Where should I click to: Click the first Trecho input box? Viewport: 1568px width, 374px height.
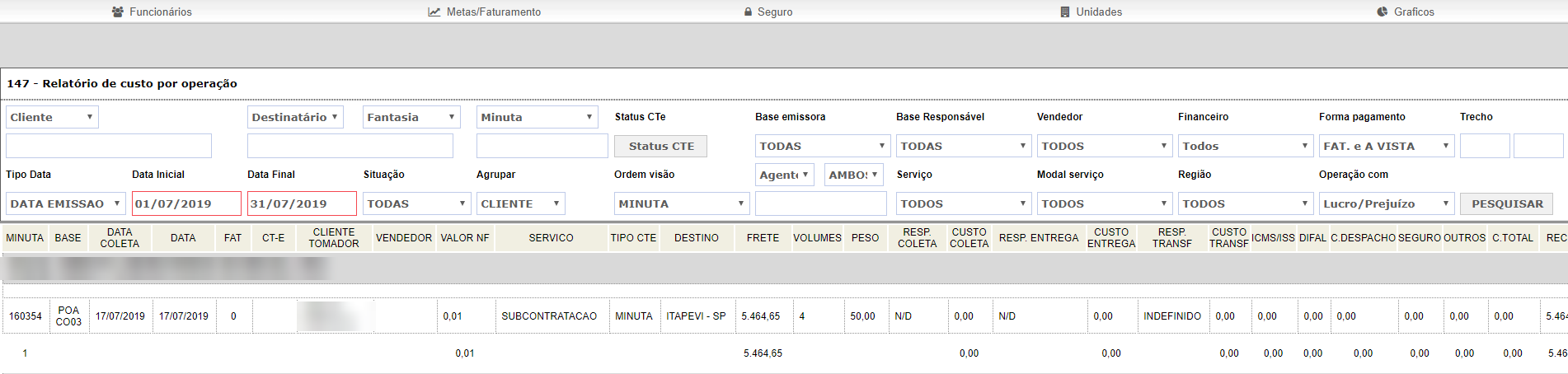(x=1485, y=146)
